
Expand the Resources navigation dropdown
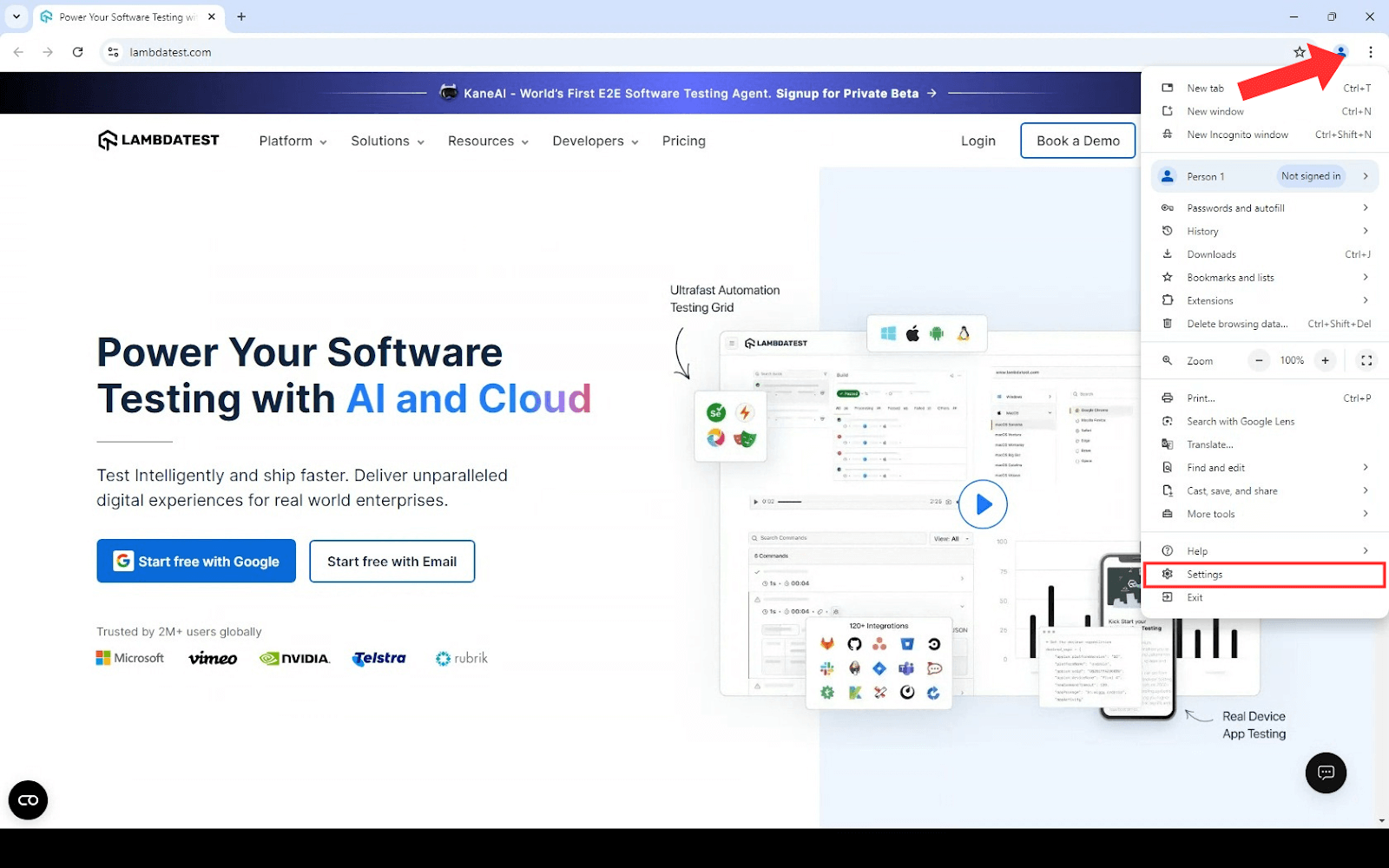488,141
